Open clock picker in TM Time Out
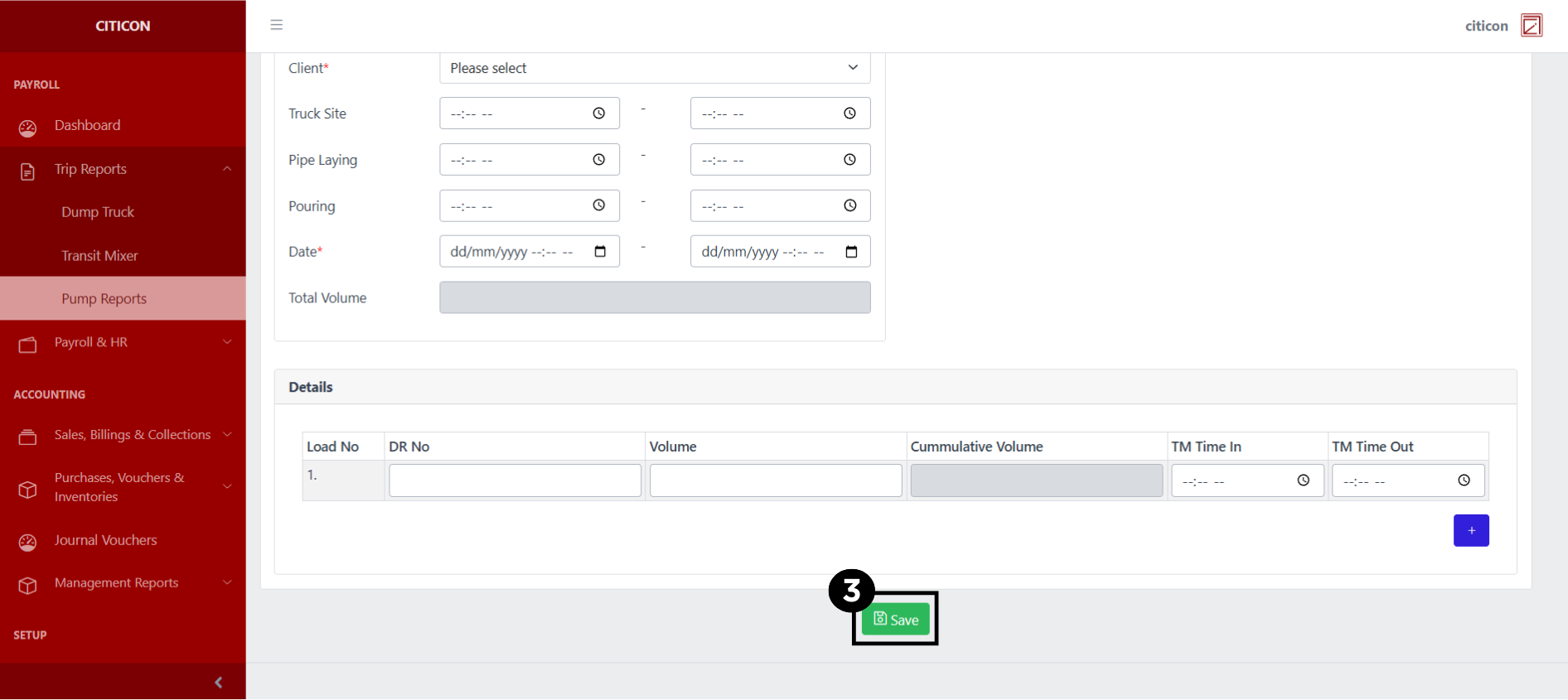Screen dimensions: 1568x700 [x=1464, y=480]
